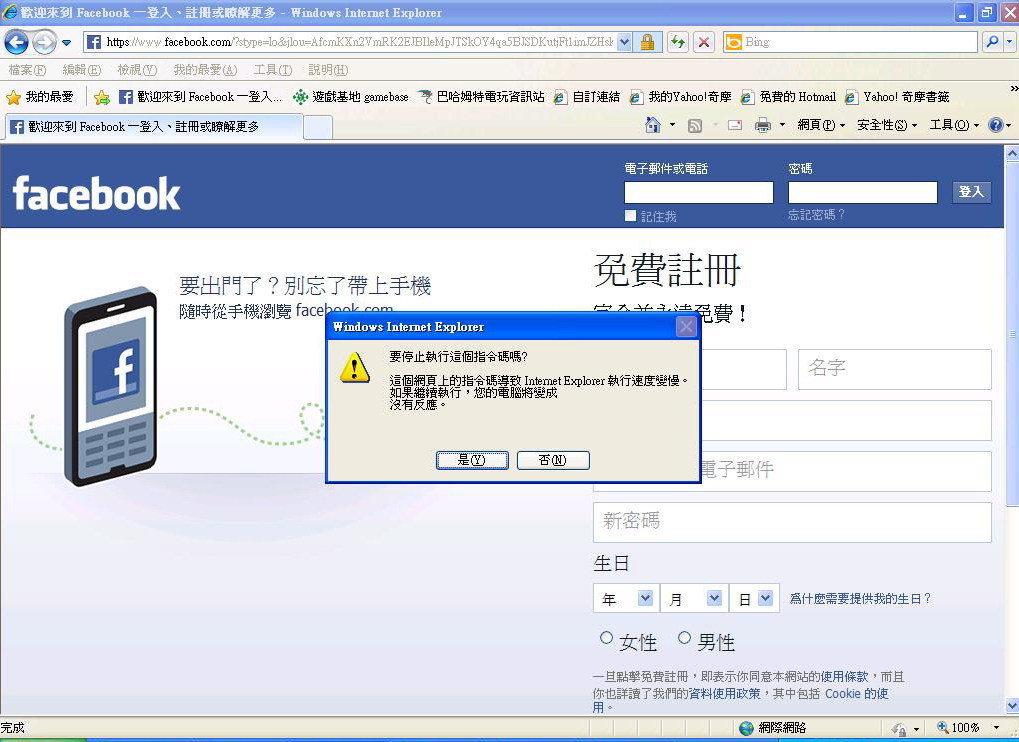Open the 編輯(E) menu
The width and height of the screenshot is (1019, 742).
click(x=82, y=70)
